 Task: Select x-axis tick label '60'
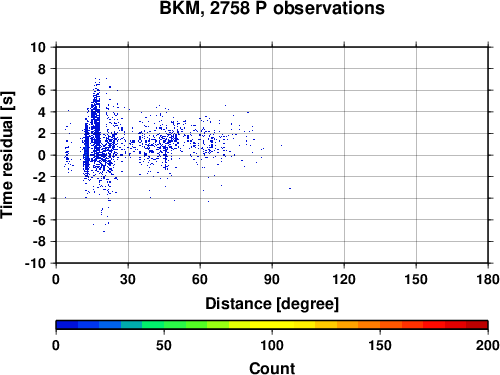click(200, 279)
